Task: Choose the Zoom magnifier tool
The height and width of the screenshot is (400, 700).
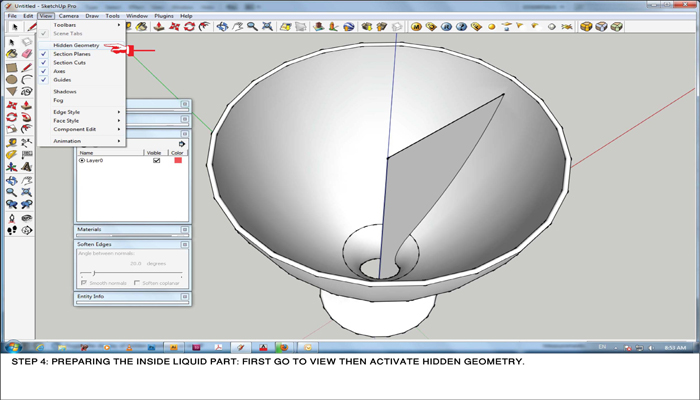Action: pyautogui.click(x=253, y=27)
